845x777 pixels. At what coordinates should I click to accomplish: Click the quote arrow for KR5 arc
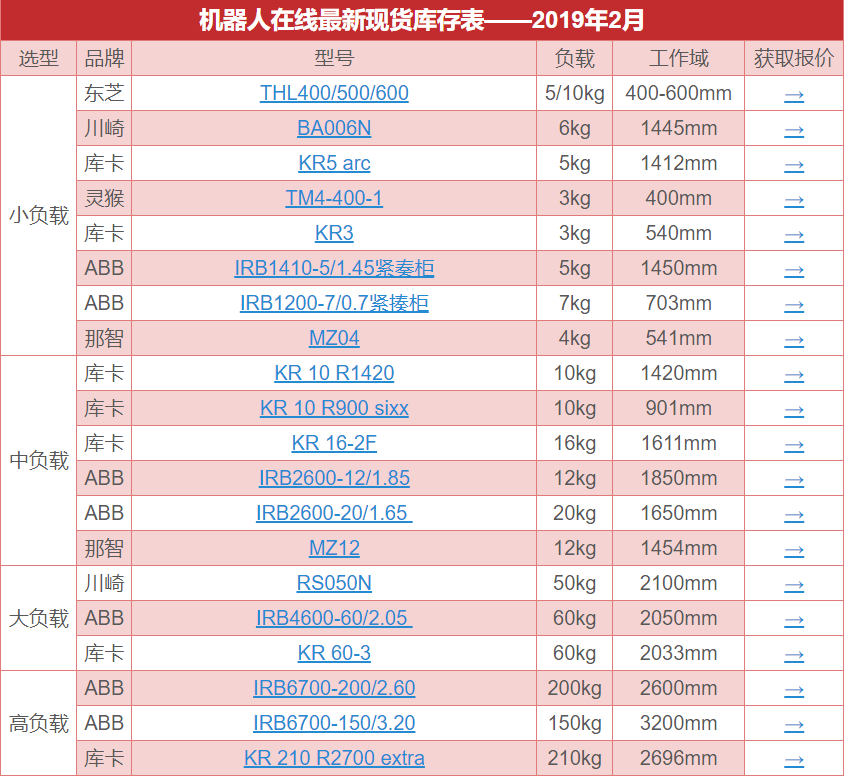(794, 165)
